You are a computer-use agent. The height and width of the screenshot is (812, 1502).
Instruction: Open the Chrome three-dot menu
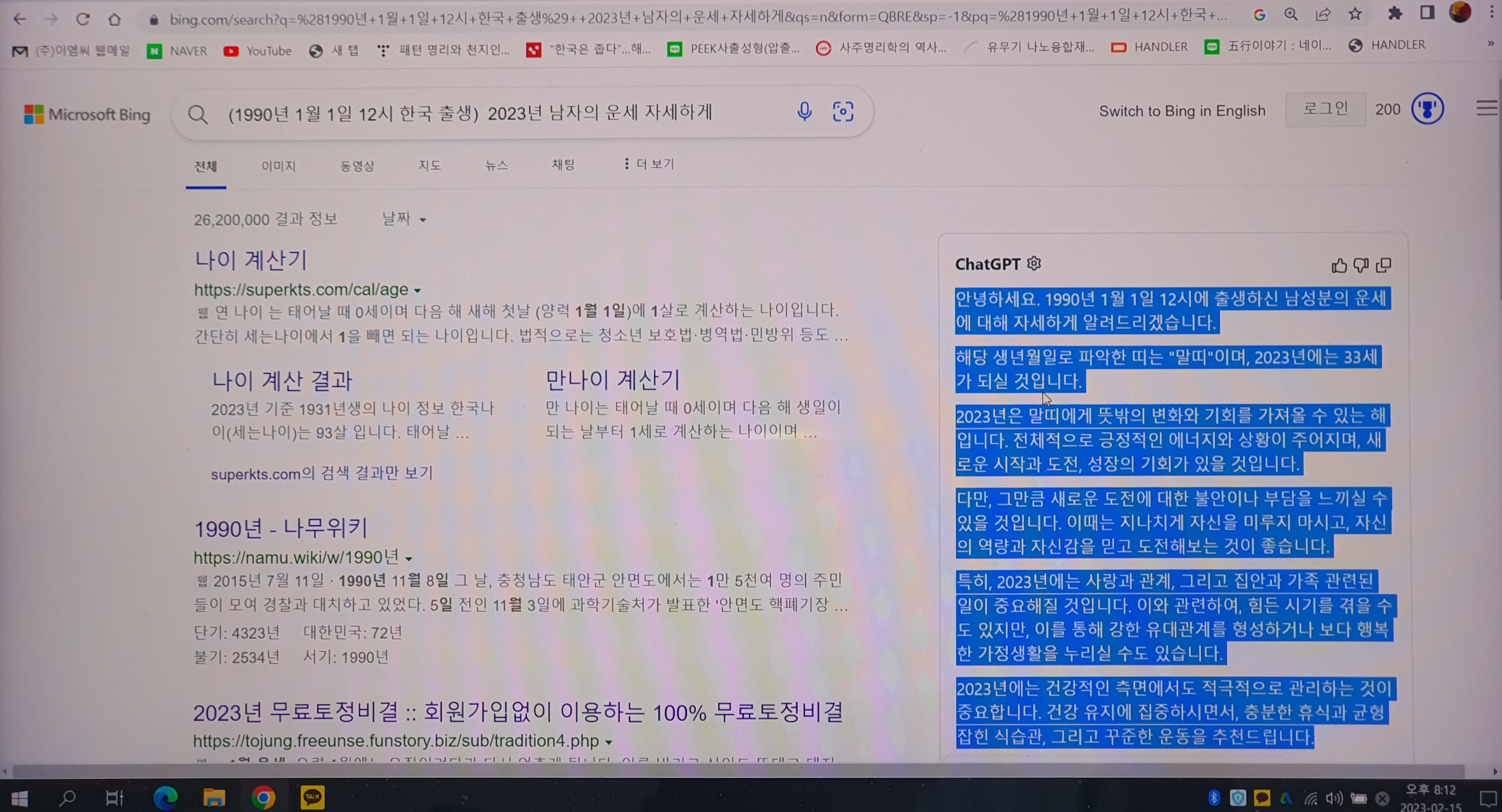click(1491, 12)
